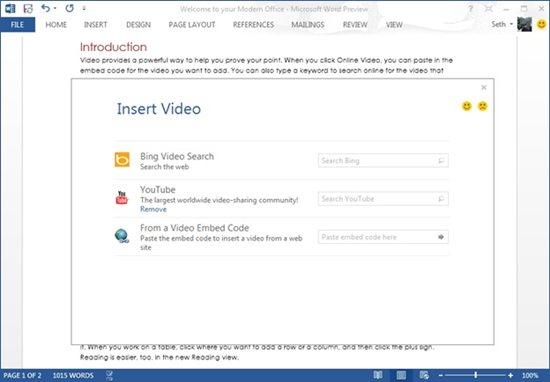Screen dimensions: 550x382
Task: Click the Bing Video Search label
Action: point(177,156)
